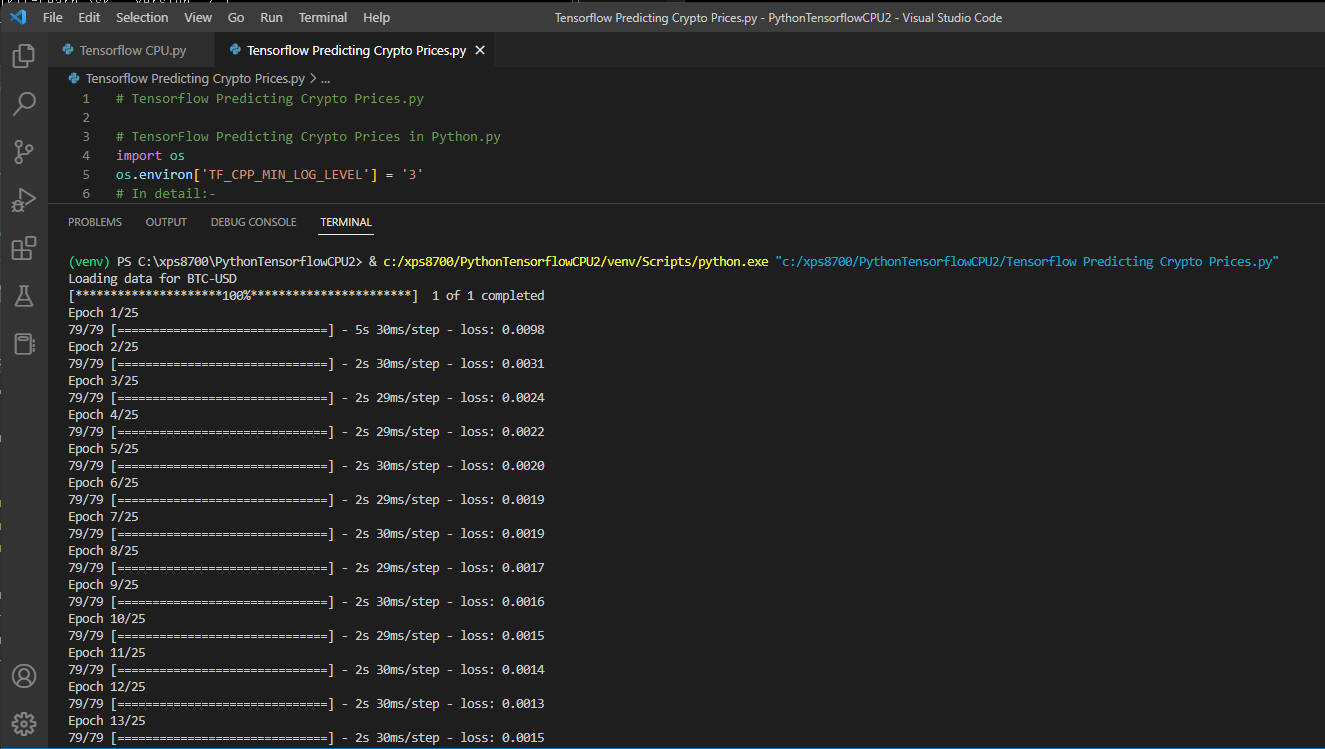Image resolution: width=1325 pixels, height=749 pixels.
Task: Click the 'Epoch 13/25' terminal line
Action: click(x=107, y=720)
